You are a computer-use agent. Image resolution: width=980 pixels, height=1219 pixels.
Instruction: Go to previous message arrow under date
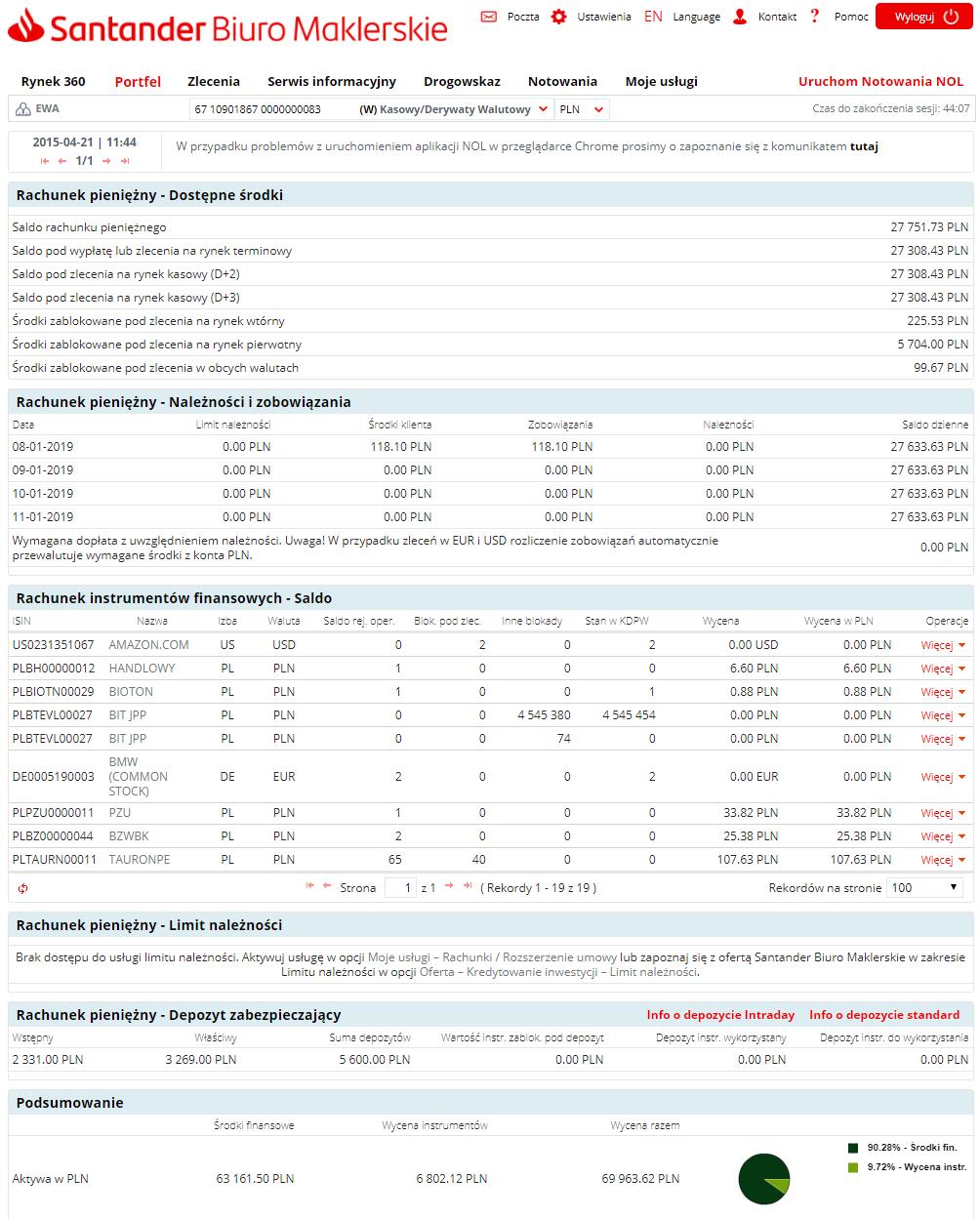(x=62, y=161)
